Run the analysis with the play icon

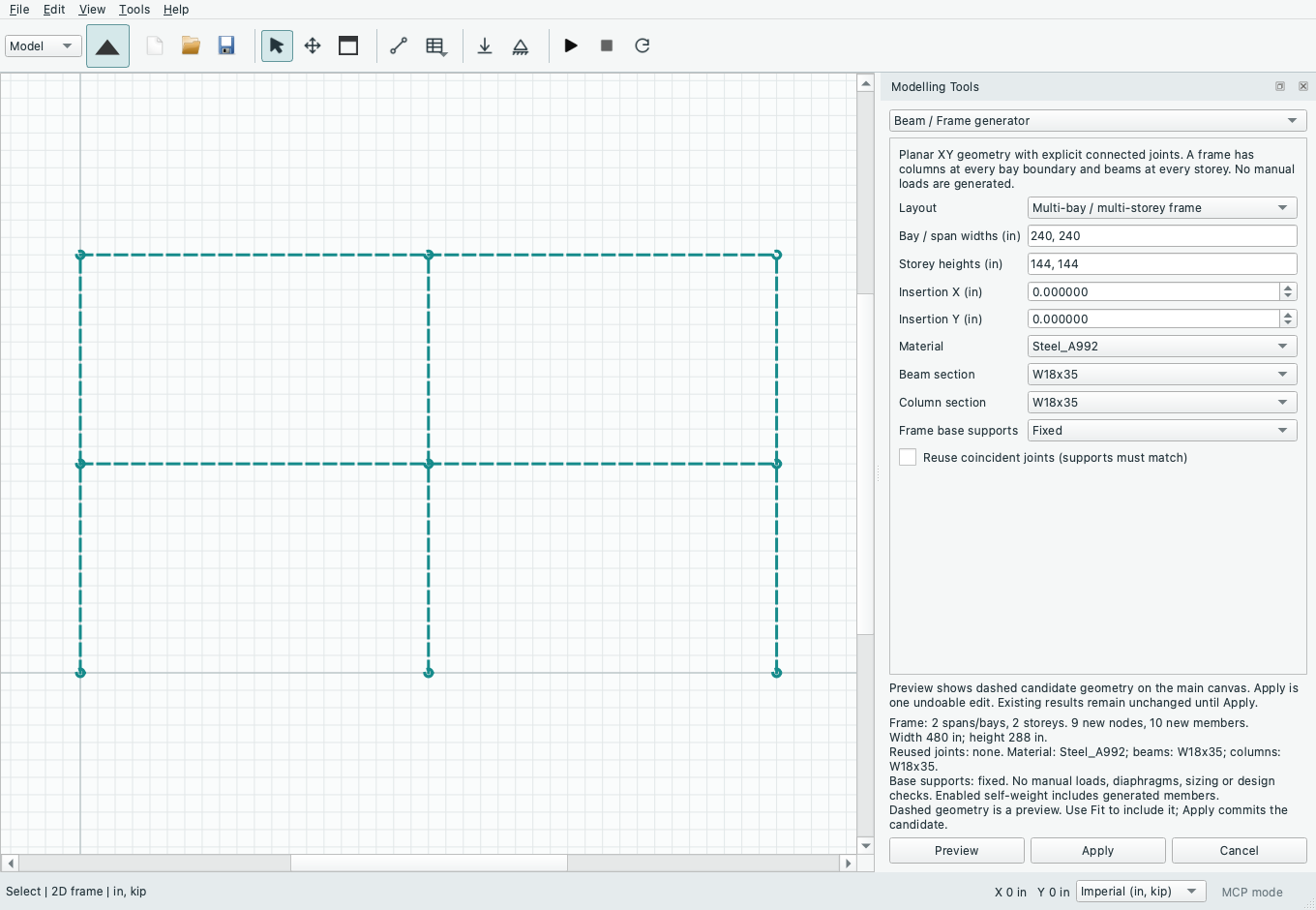pos(571,45)
